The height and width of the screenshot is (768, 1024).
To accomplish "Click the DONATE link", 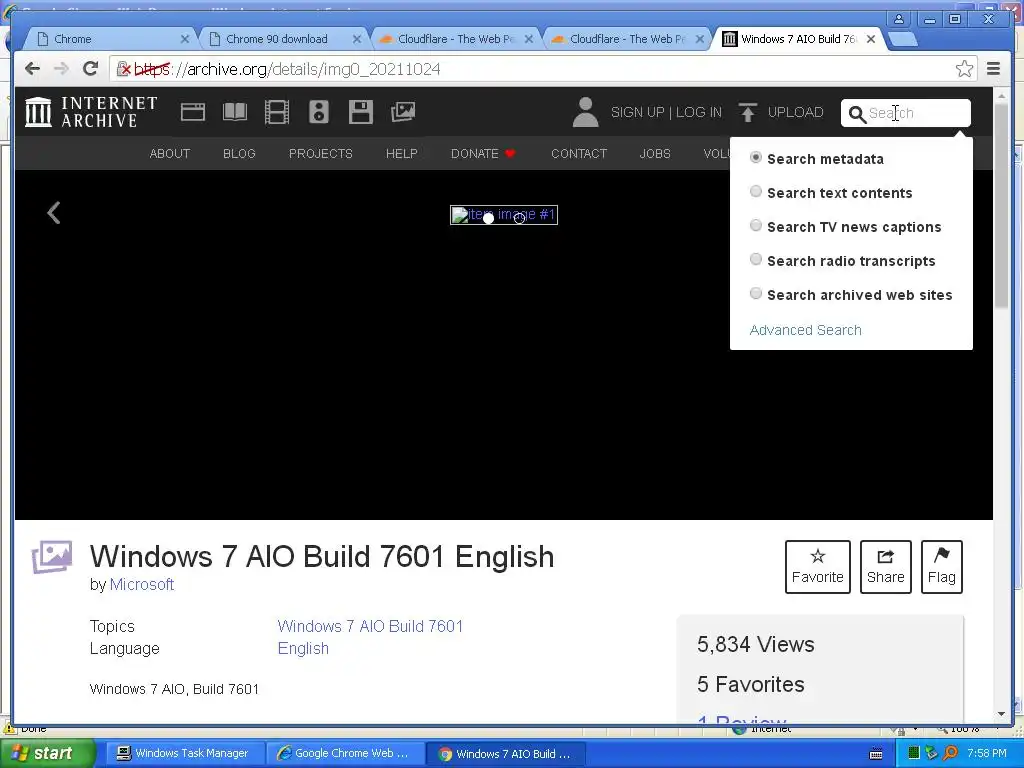I will (474, 153).
